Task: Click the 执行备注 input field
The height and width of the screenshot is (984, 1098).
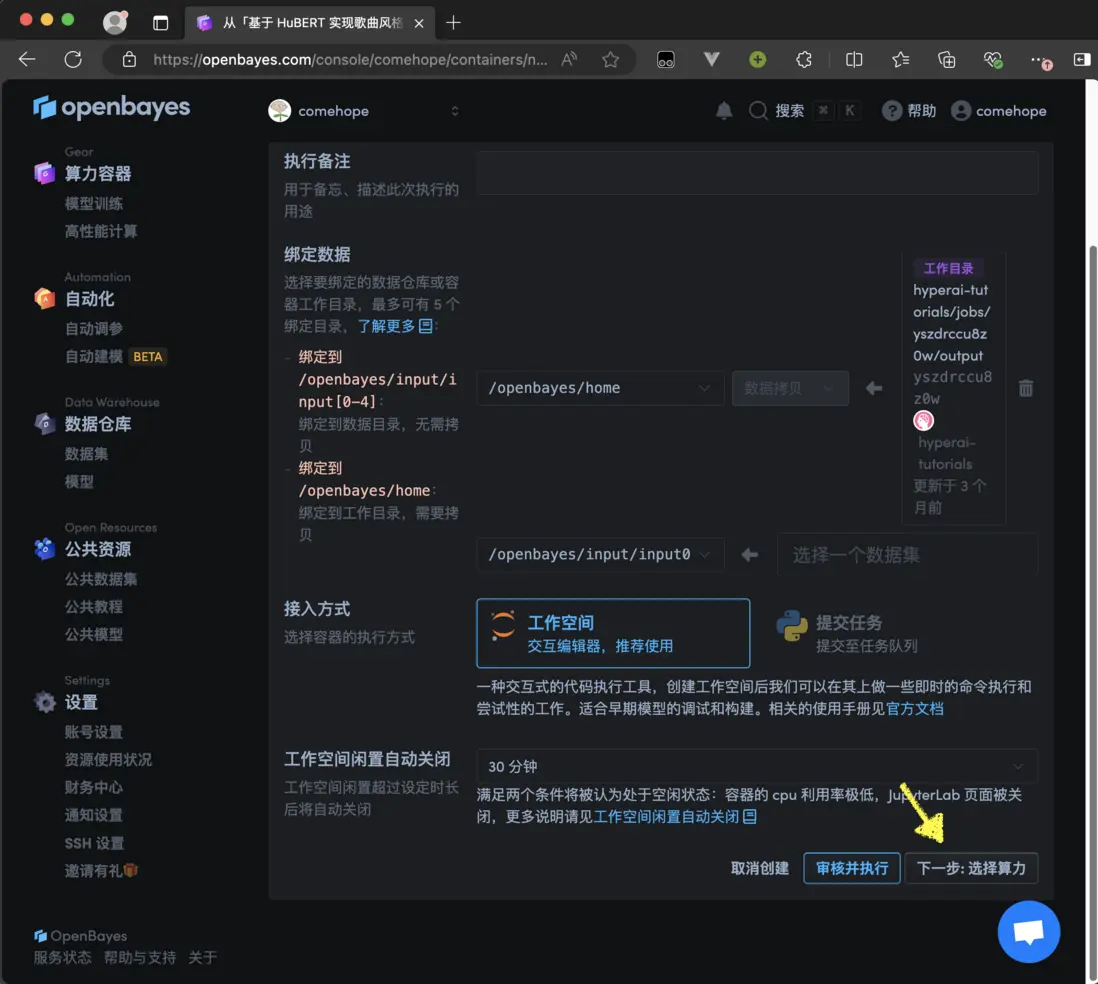Action: (756, 172)
